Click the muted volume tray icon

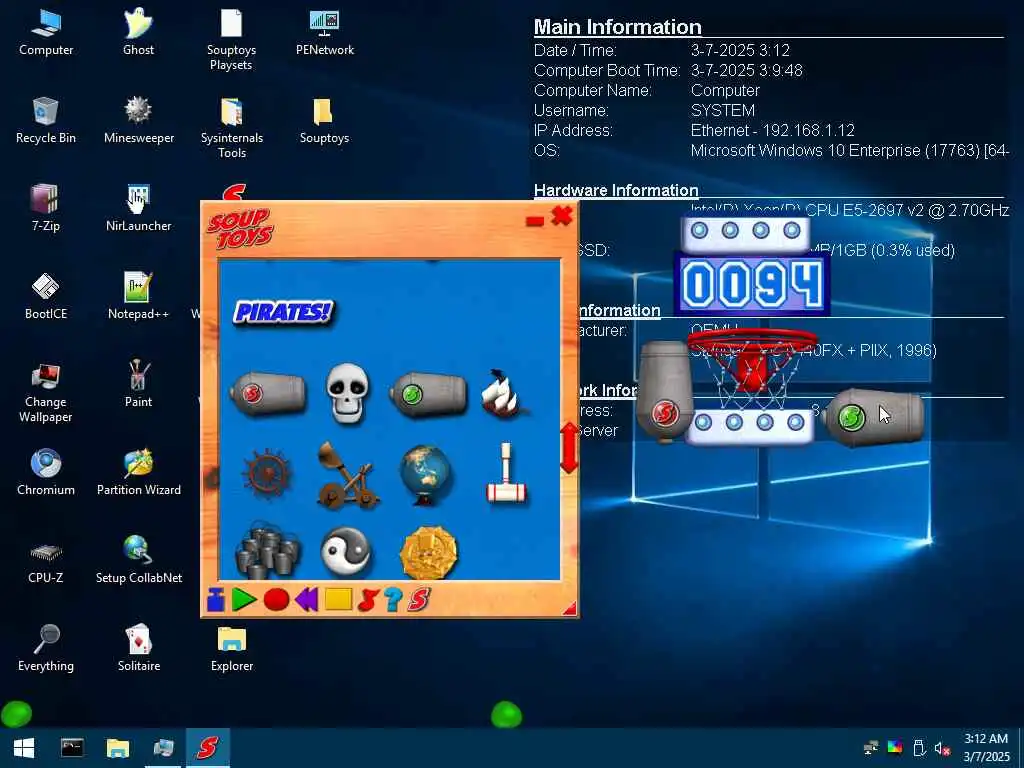click(941, 748)
